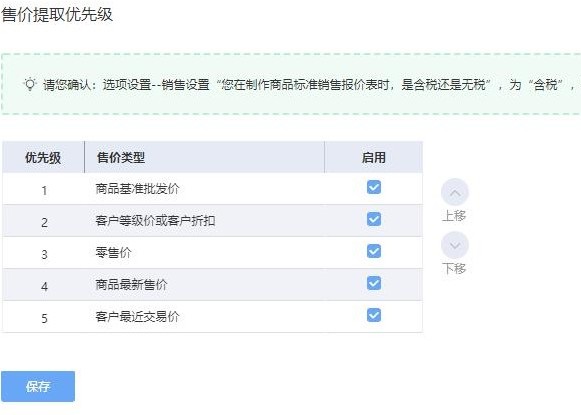This screenshot has width=581, height=415.
Task: Uncheck 商品基准批发价 enable checkbox
Action: click(x=374, y=187)
